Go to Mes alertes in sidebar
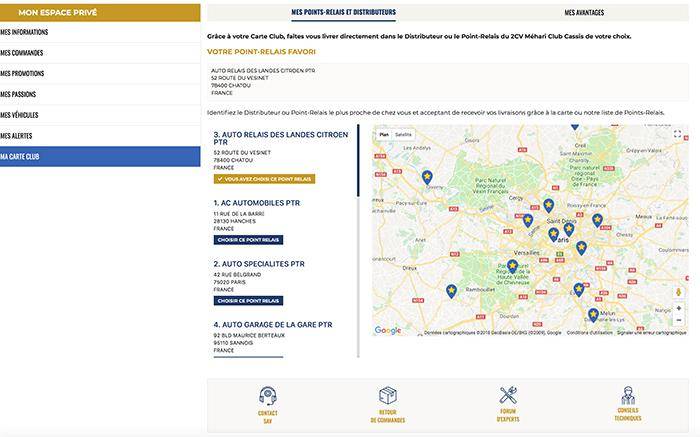The height and width of the screenshot is (437, 700). pos(100,136)
